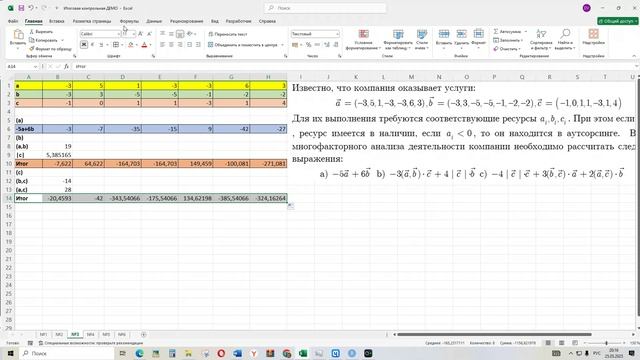Click the Save icon in title bar
Image resolution: width=640 pixels, height=360 pixels.
[21, 8]
